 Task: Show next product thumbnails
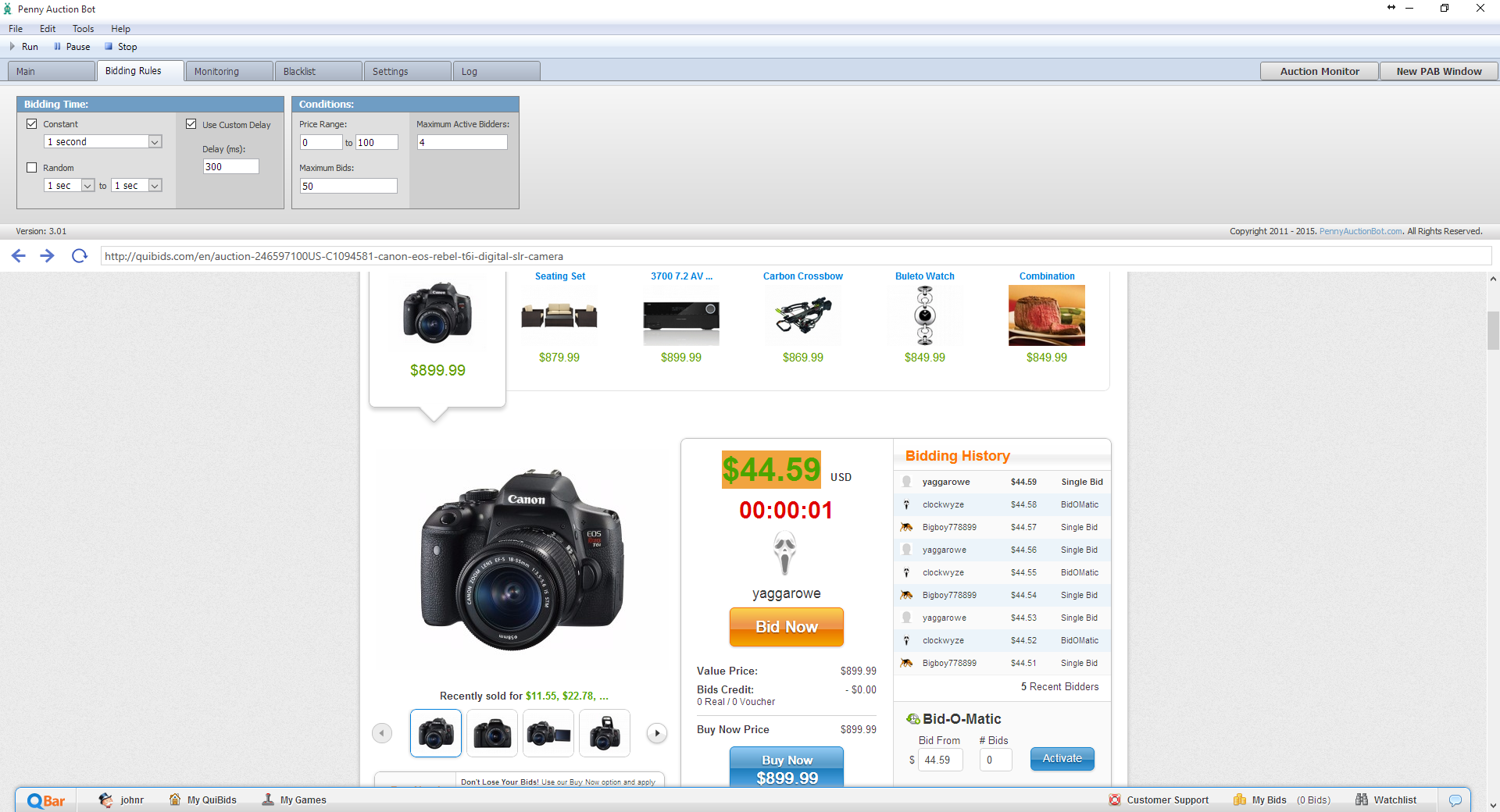657,733
